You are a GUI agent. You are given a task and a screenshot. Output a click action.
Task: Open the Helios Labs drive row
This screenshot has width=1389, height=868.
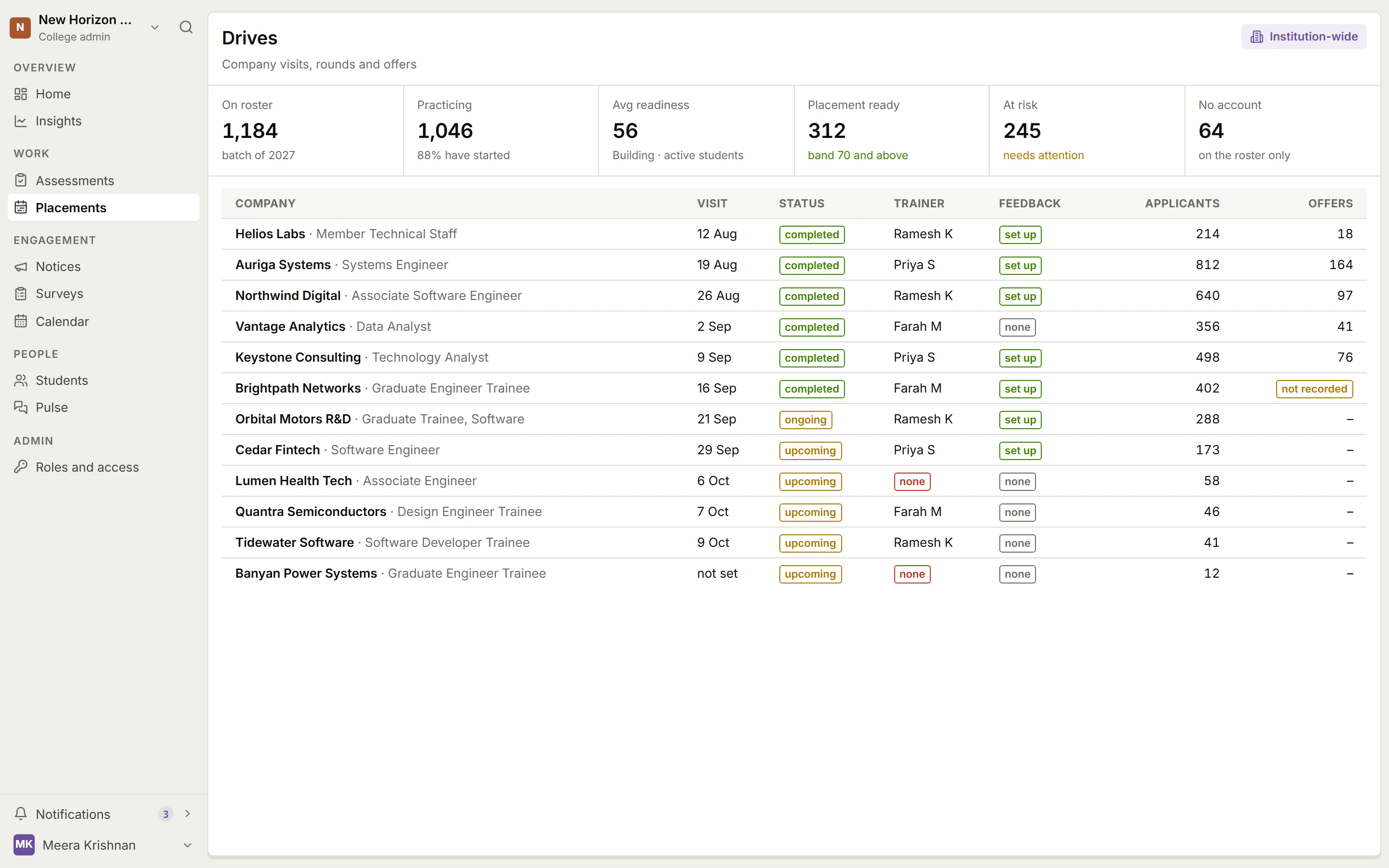[x=794, y=234]
